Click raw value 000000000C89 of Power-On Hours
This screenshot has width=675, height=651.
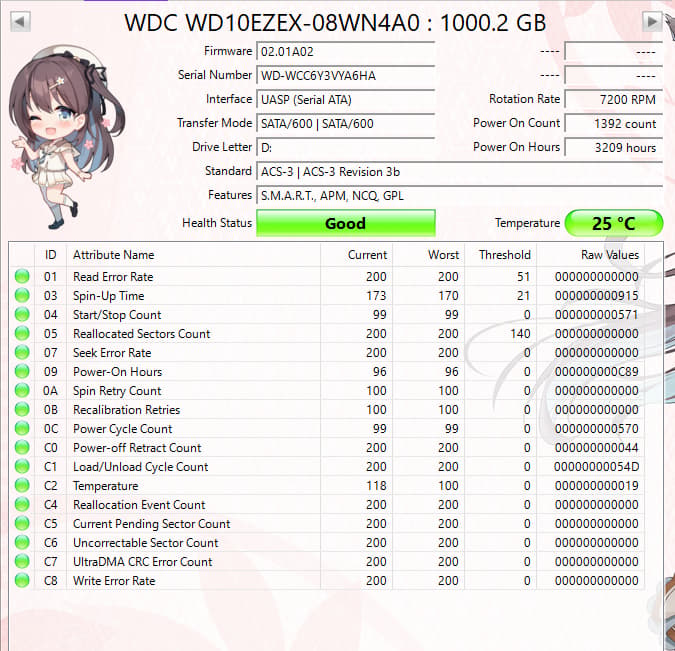(x=597, y=372)
